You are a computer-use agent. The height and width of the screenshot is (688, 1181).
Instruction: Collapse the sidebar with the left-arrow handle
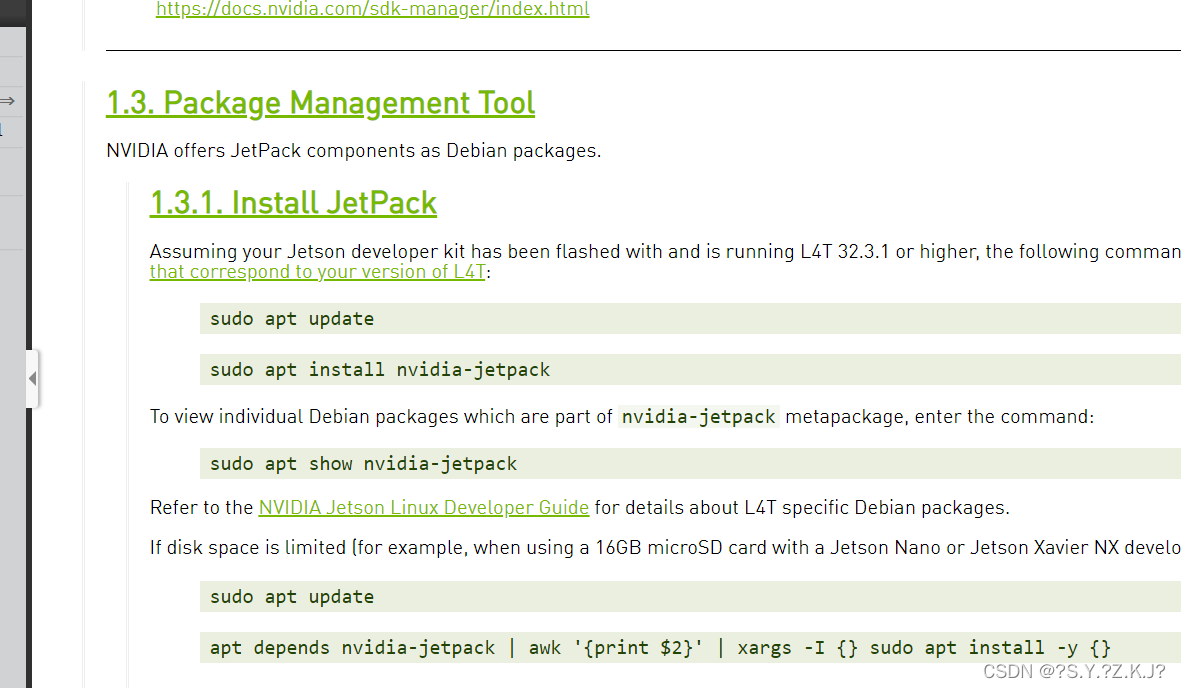point(32,378)
